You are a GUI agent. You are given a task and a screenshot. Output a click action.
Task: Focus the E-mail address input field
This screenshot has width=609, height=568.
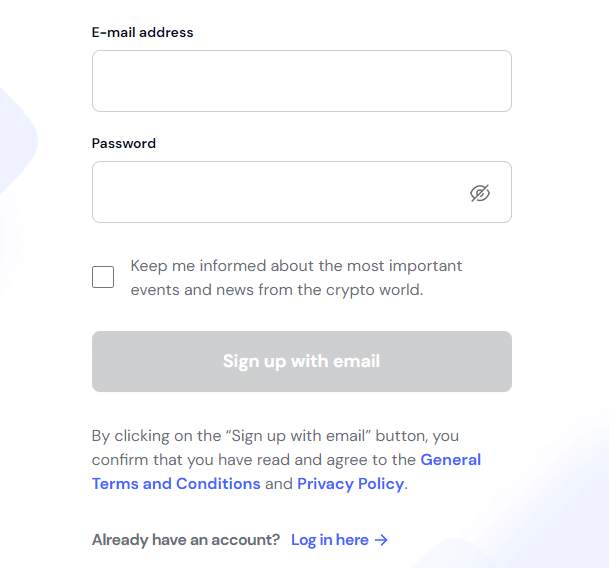pos(301,81)
